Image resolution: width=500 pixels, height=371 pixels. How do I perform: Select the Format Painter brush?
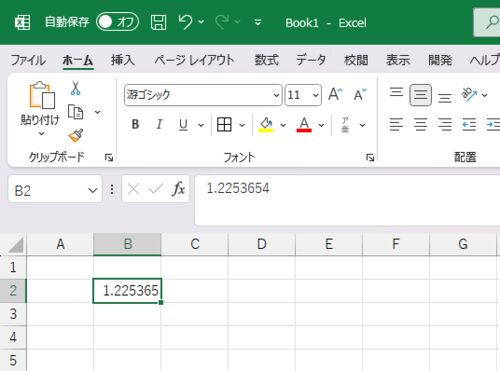click(x=76, y=135)
